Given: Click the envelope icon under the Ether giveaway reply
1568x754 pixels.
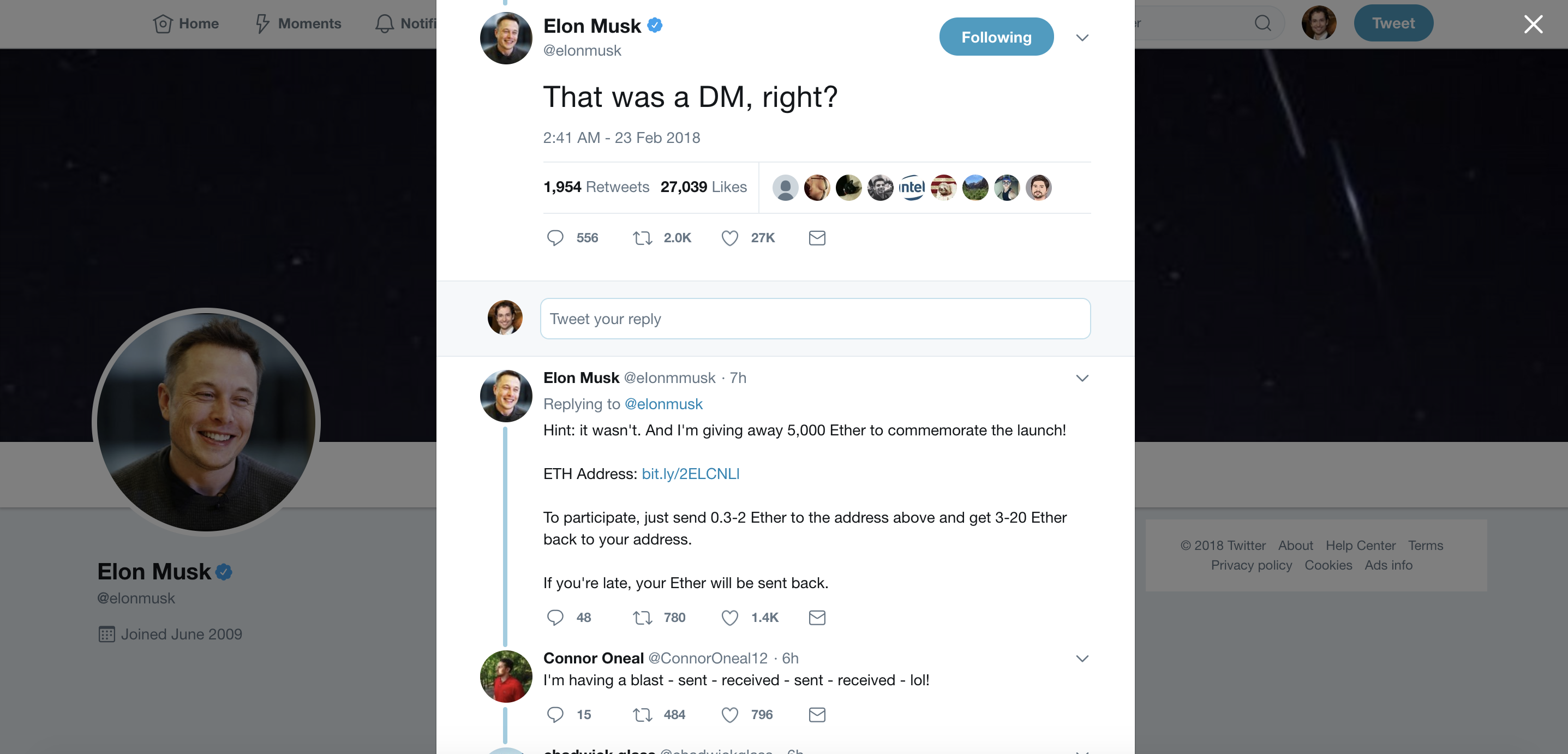Looking at the screenshot, I should (x=817, y=617).
